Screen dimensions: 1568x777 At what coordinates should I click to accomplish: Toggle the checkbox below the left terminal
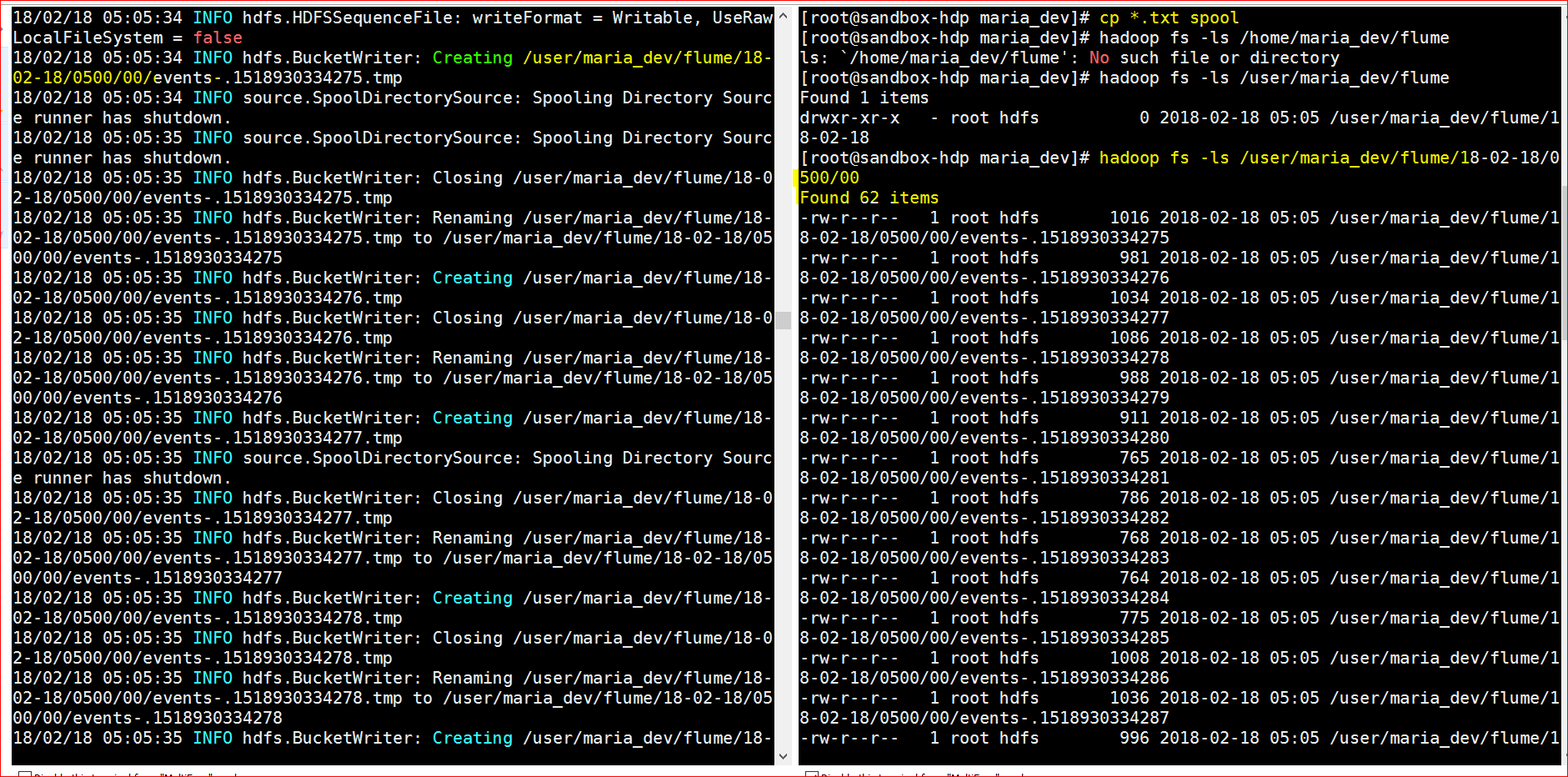coord(25,774)
